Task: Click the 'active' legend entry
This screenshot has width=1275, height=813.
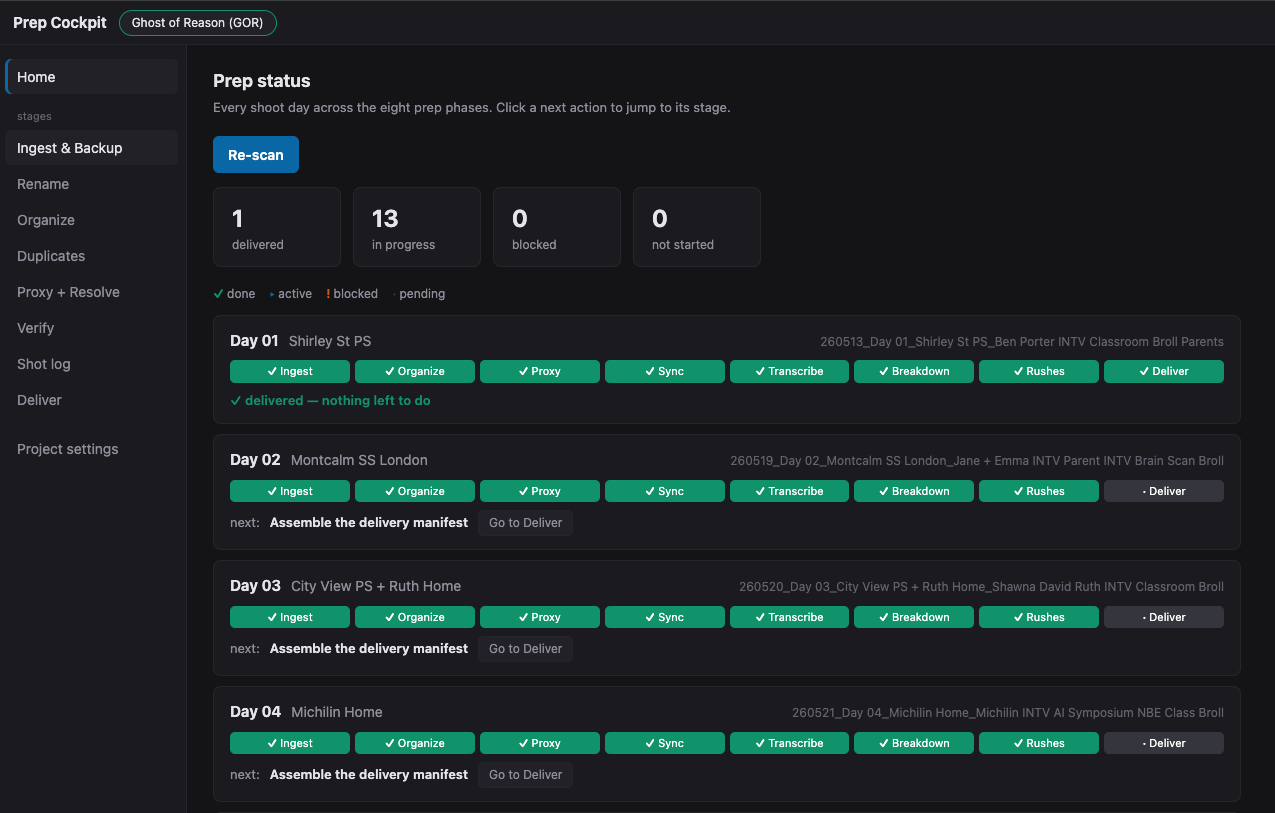Action: pyautogui.click(x=291, y=294)
